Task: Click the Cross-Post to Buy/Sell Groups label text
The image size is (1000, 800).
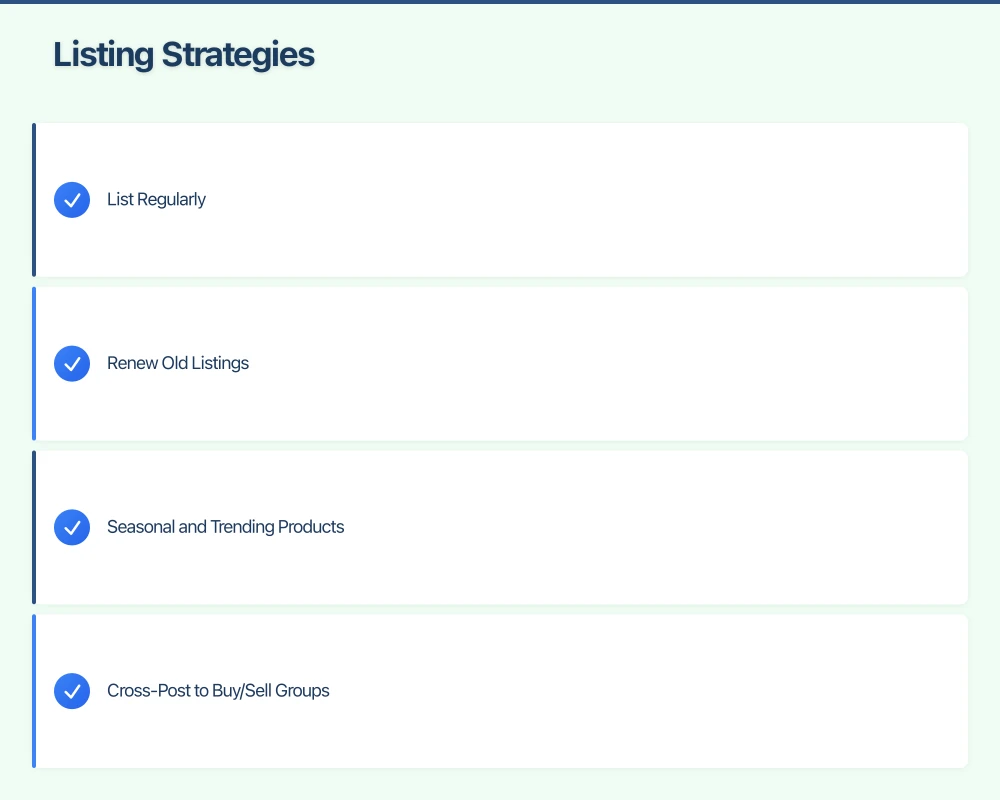Action: (x=218, y=690)
